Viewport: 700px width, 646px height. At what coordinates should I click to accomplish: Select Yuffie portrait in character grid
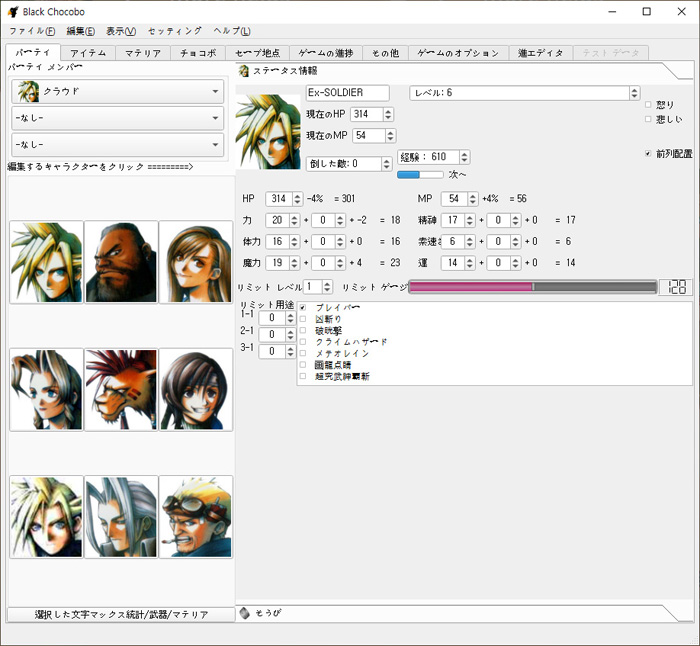coord(196,390)
